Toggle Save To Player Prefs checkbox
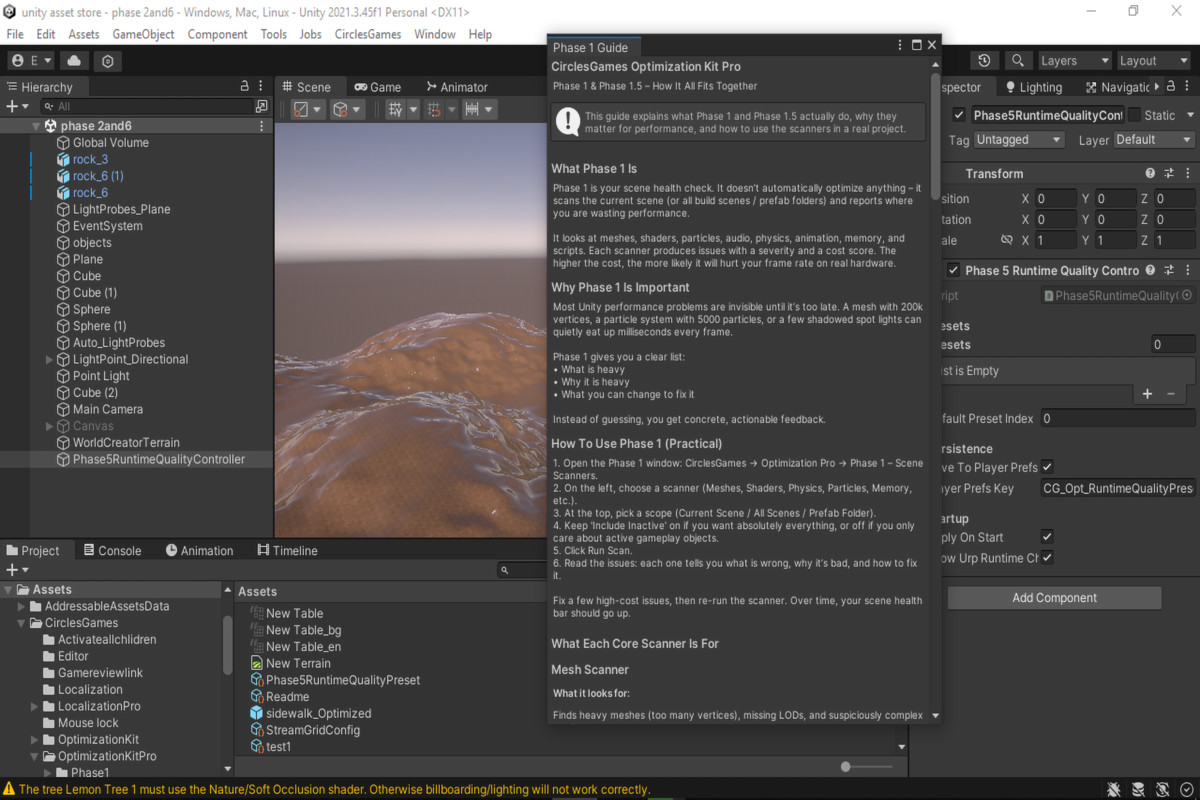Image resolution: width=1200 pixels, height=800 pixels. tap(1047, 467)
